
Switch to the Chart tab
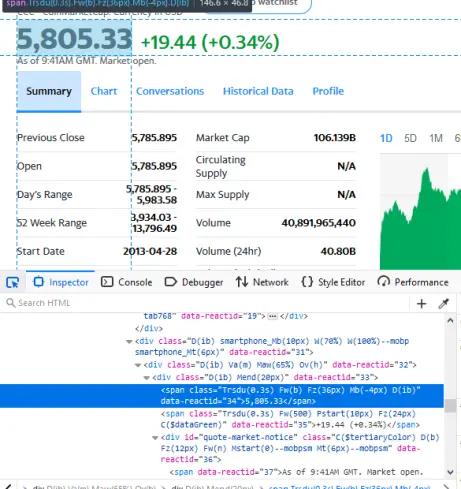(104, 91)
